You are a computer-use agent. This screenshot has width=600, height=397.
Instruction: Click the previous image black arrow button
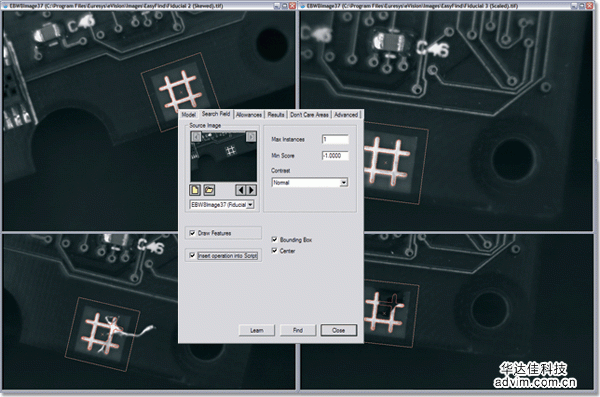tap(240, 190)
